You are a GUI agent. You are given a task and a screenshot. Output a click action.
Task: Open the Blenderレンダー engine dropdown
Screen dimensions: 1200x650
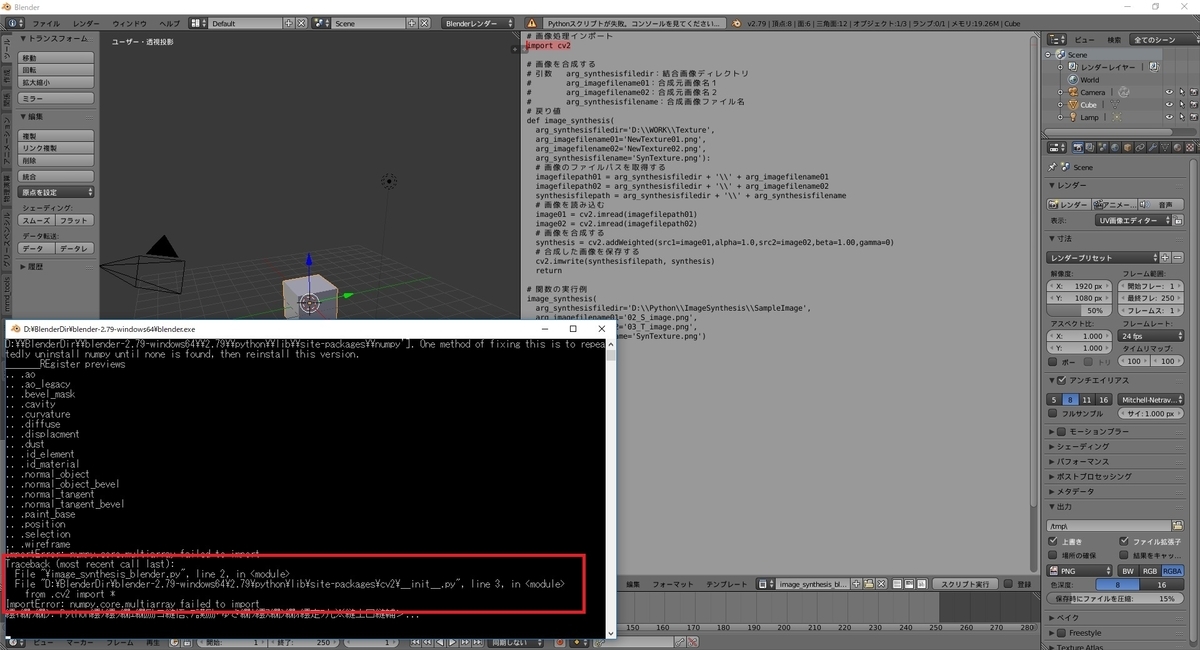(x=478, y=22)
